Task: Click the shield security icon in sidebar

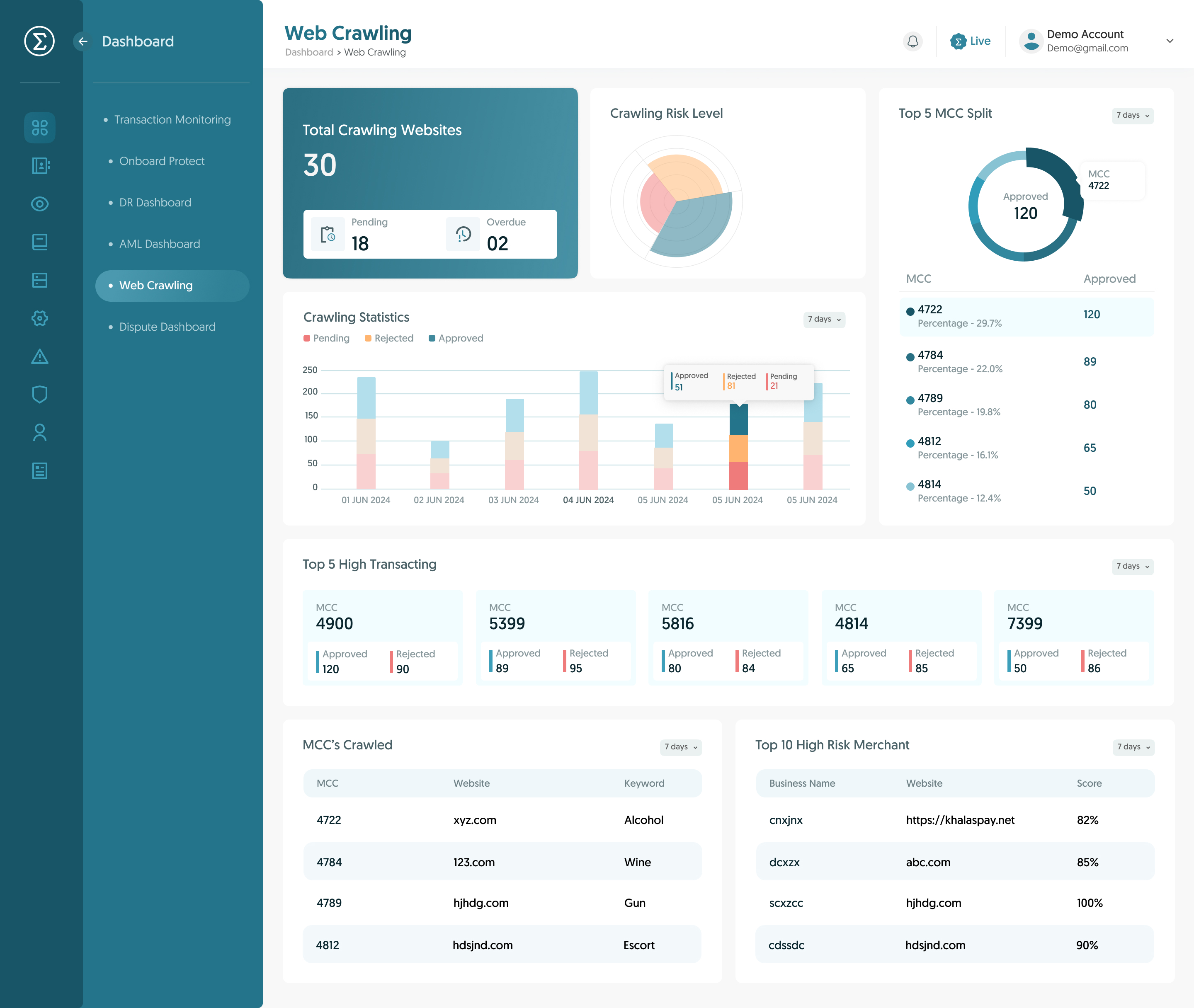Action: (x=39, y=394)
